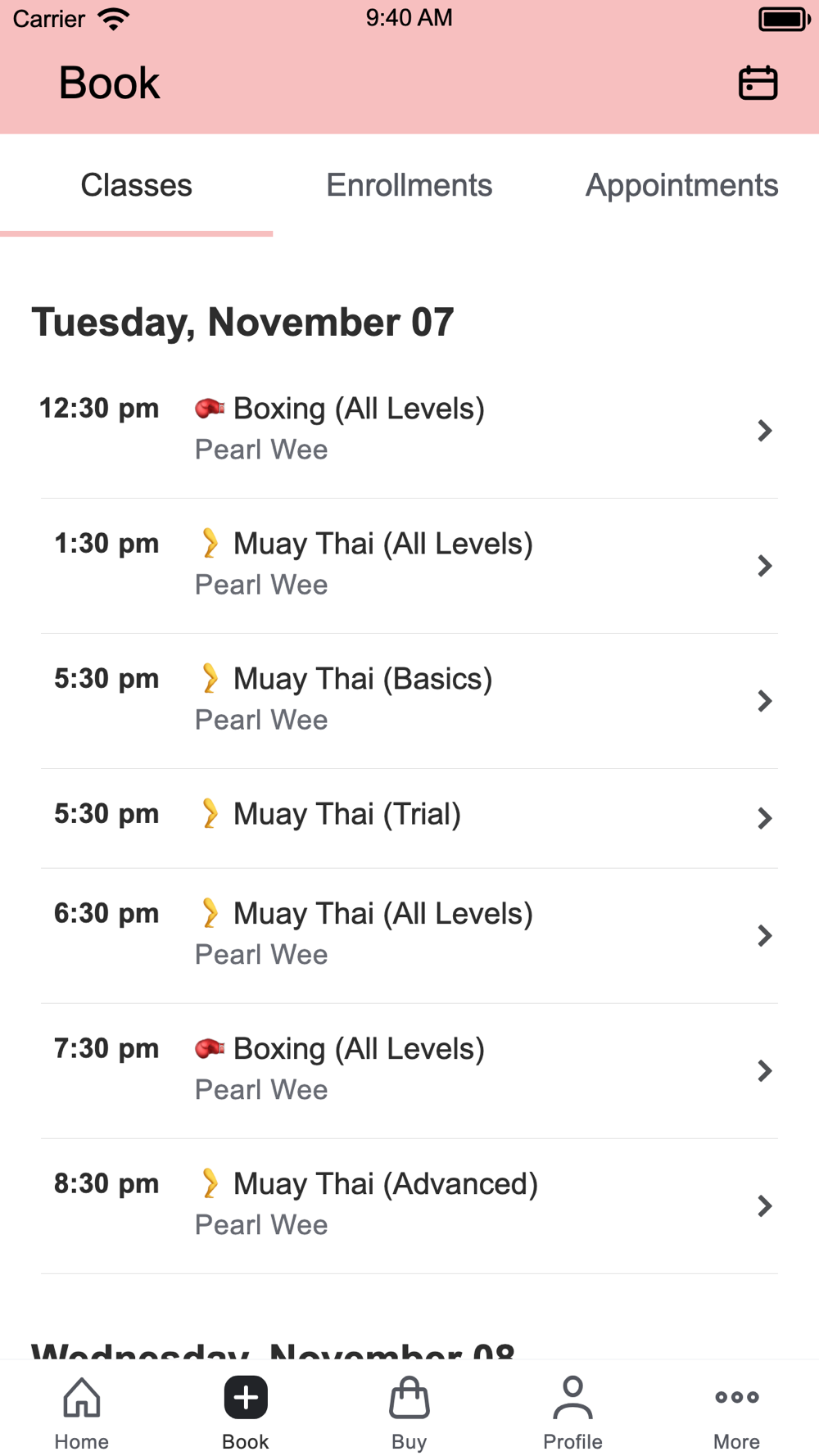Switch to the Enrollments tab

409,186
